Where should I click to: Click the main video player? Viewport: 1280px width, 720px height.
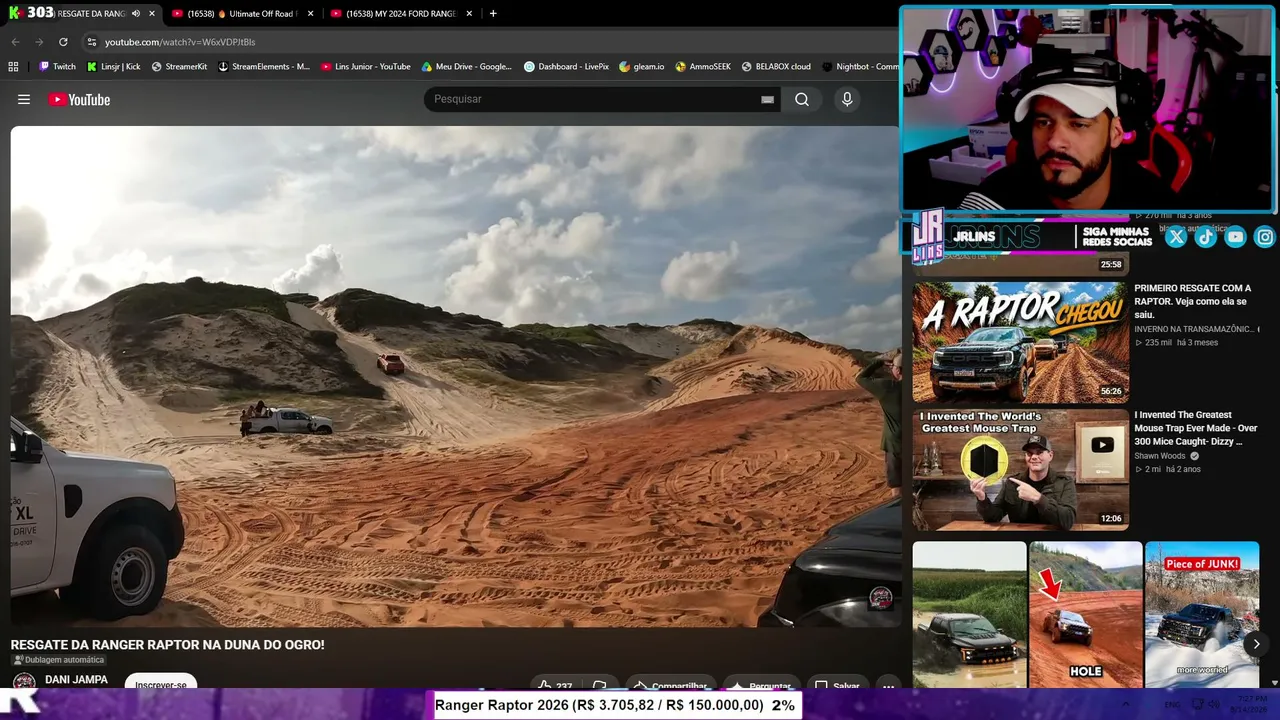click(x=455, y=376)
